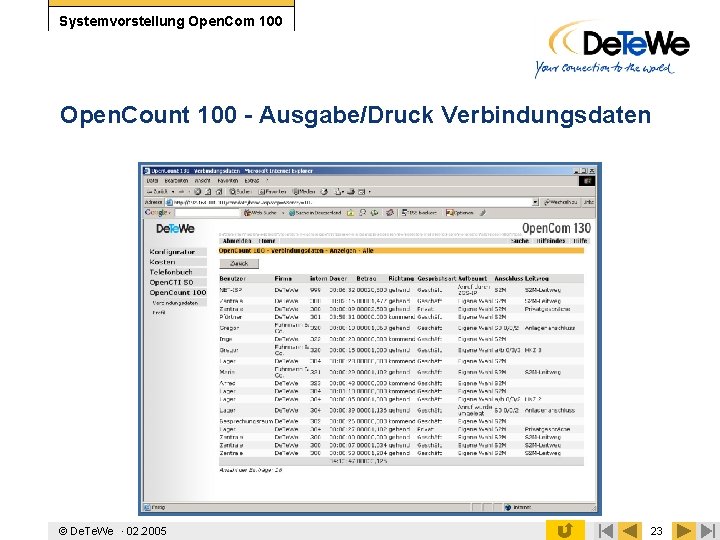Click the Abmelden link on the OpenCom page
The image size is (720, 540).
(x=236, y=241)
